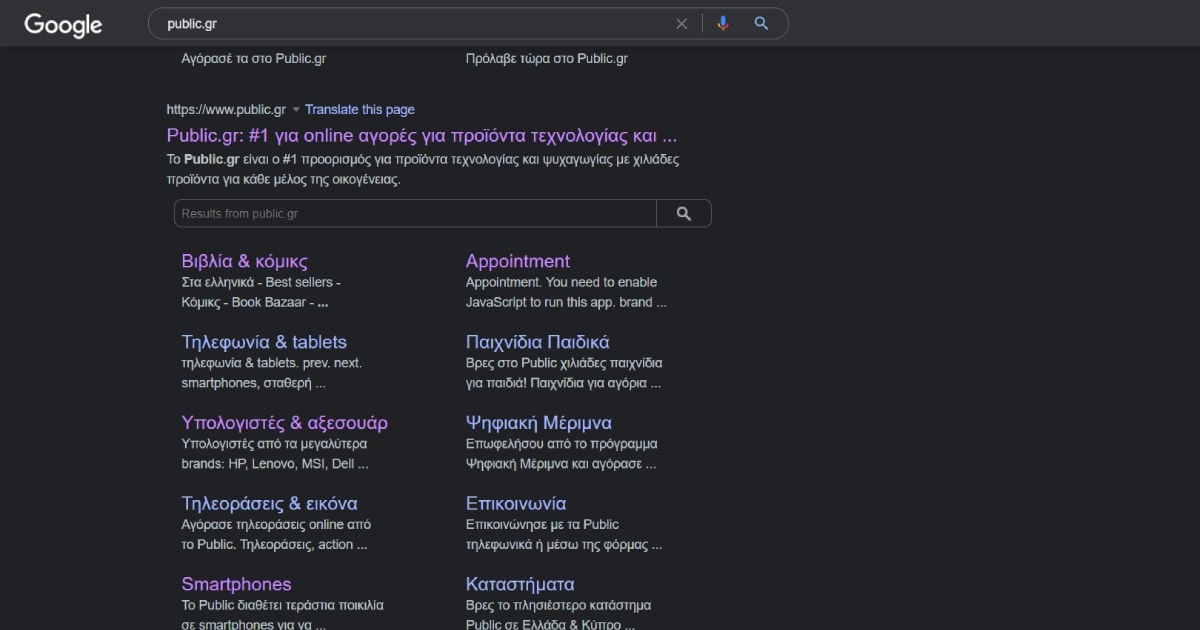Click the Google logo
Screen dimensions: 1200x630
pyautogui.click(x=62, y=25)
